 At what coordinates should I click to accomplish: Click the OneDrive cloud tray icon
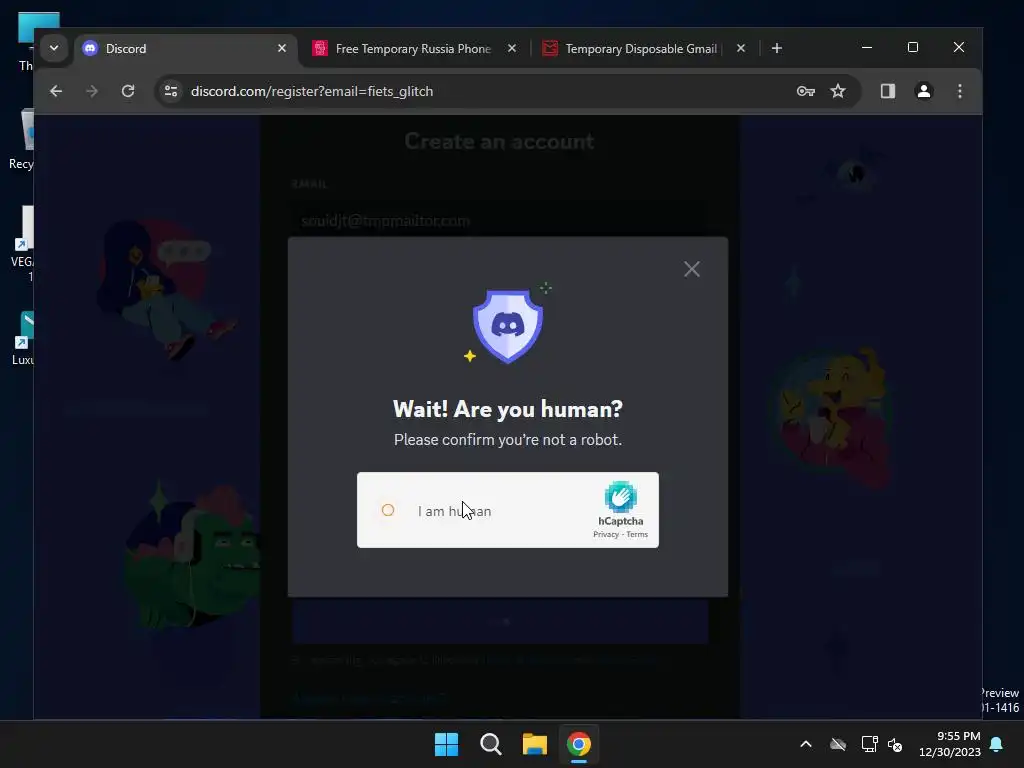click(838, 744)
